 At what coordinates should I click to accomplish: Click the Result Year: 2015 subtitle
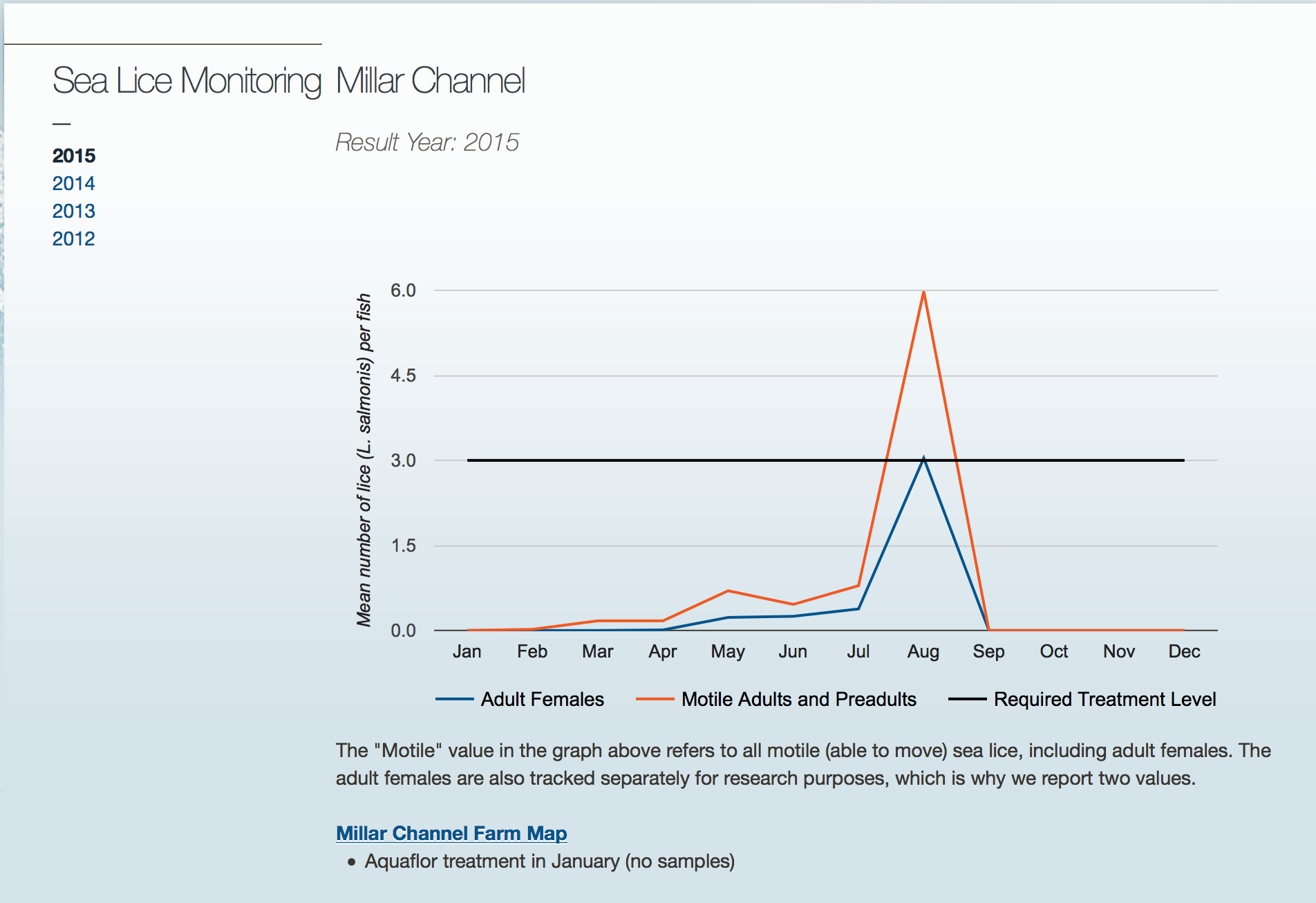[427, 142]
